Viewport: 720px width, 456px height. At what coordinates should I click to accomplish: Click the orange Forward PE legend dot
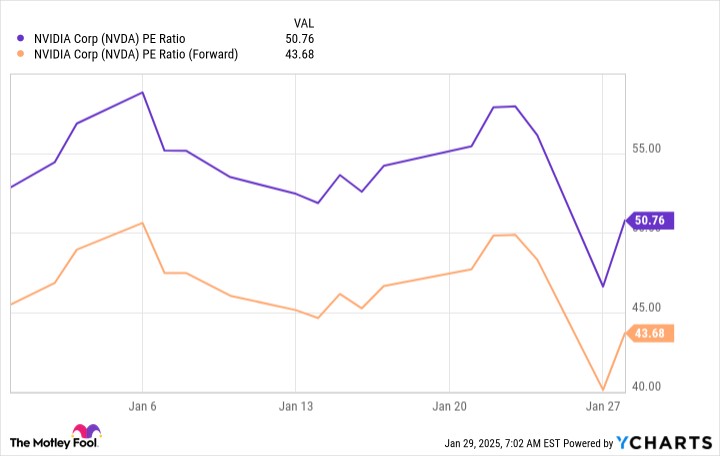click(20, 54)
